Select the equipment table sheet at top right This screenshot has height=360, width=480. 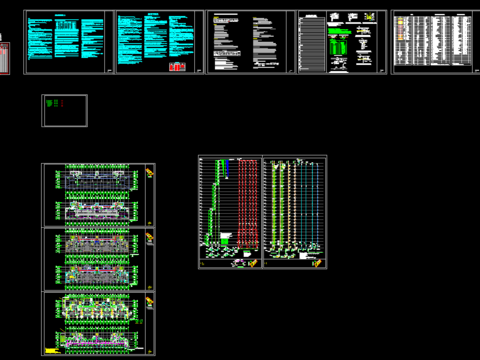(x=436, y=42)
